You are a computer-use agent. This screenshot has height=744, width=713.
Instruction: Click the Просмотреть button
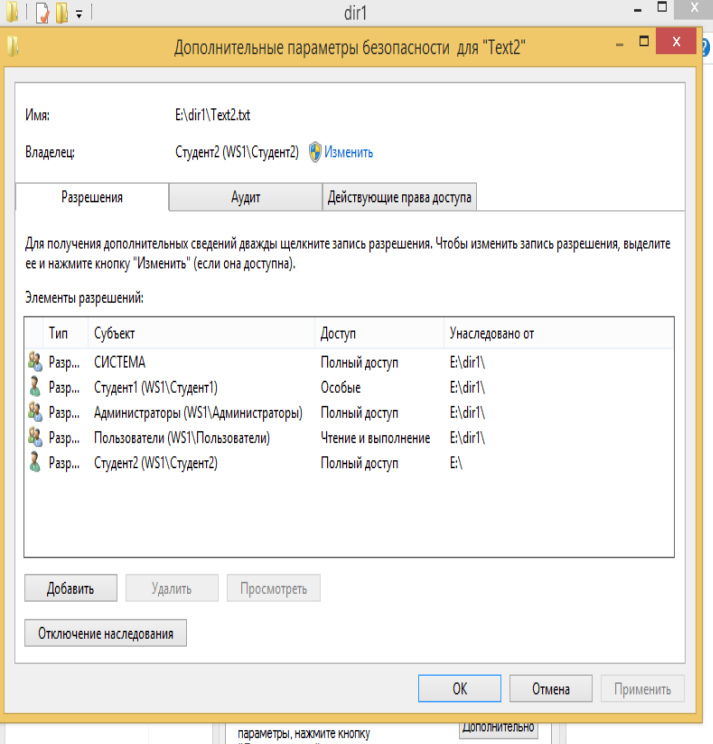point(274,588)
